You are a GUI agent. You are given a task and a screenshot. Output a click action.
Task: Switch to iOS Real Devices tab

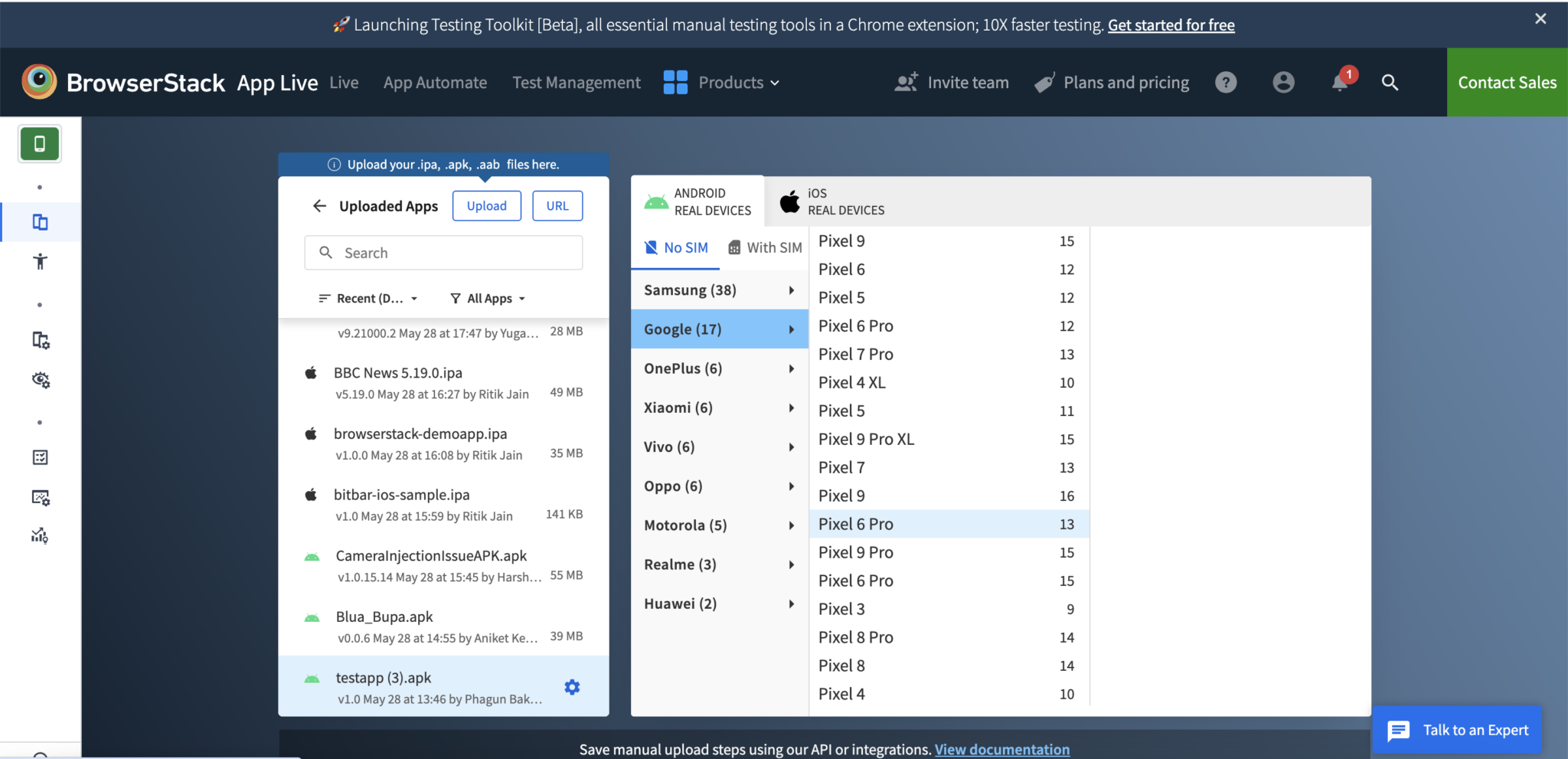coord(830,201)
